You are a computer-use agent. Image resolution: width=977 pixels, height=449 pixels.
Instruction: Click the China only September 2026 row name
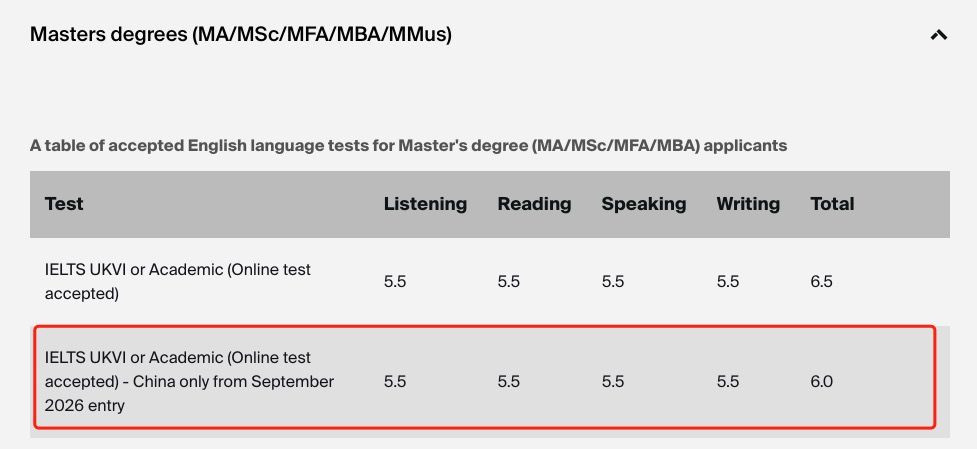tap(190, 381)
